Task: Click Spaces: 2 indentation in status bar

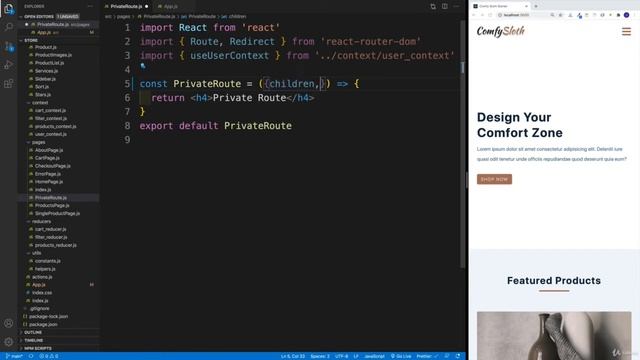Action: click(320, 356)
